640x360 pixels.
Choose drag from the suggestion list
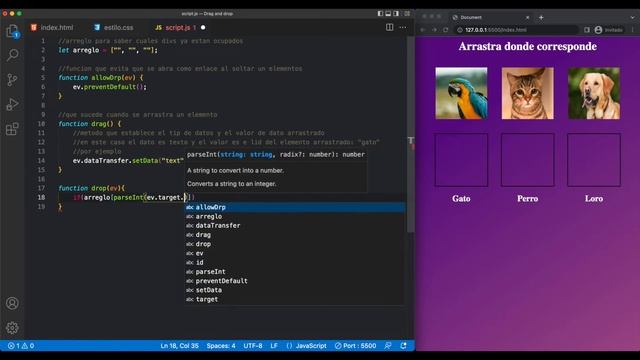(x=295, y=235)
